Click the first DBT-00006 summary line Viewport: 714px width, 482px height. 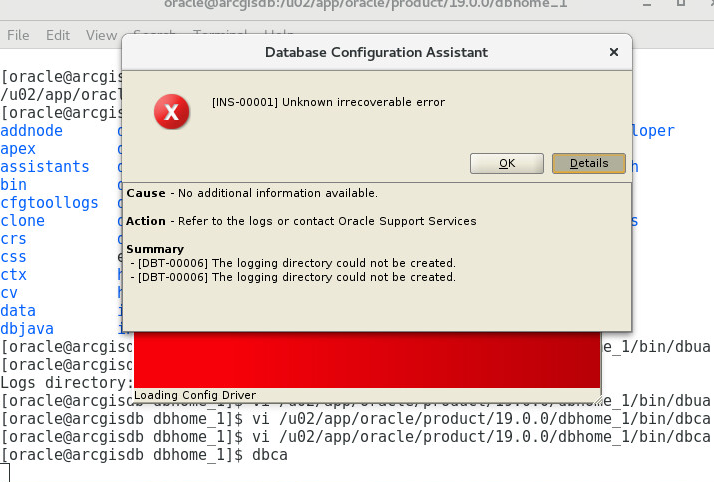(x=296, y=263)
